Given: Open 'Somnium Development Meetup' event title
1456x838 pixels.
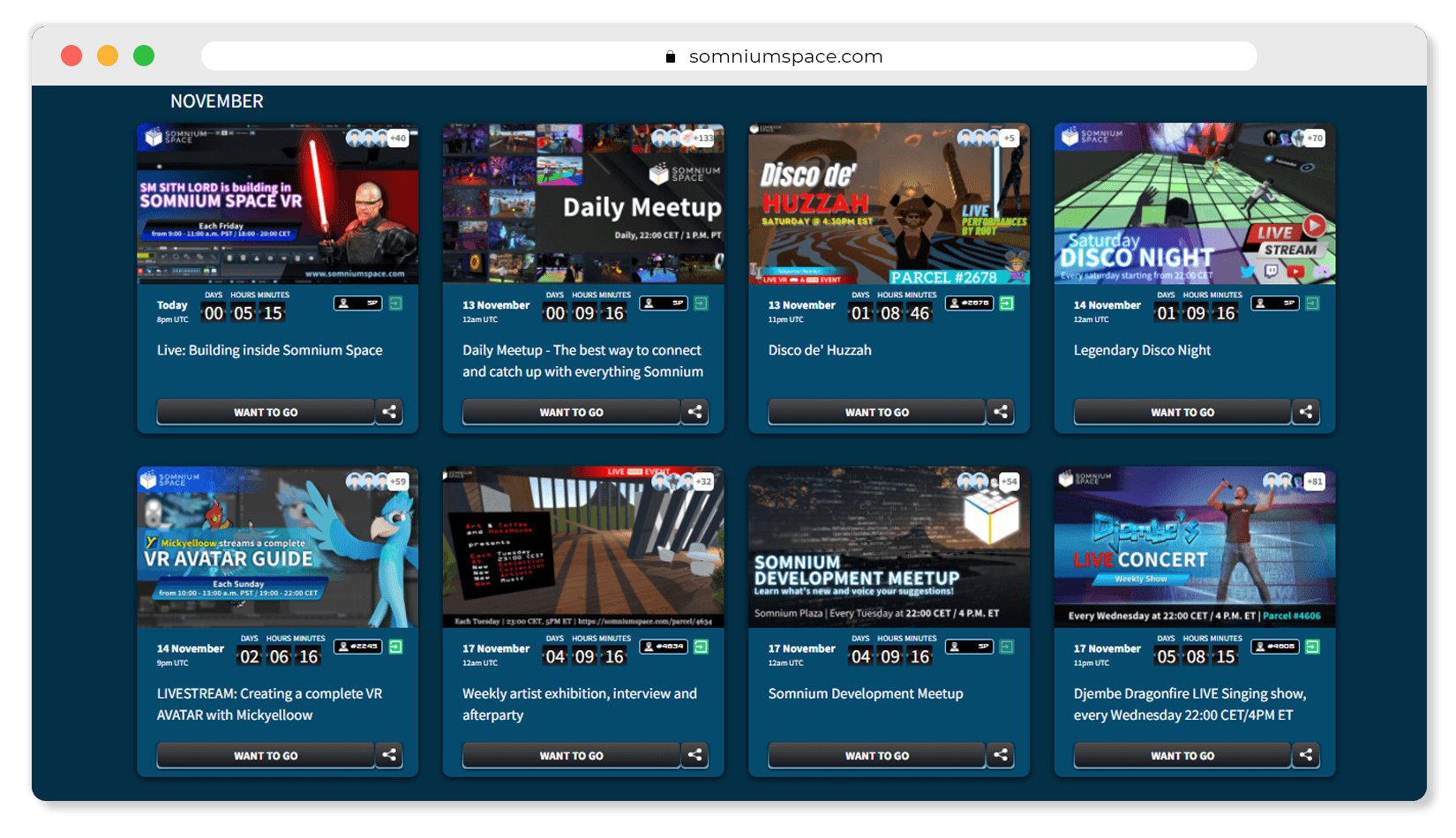Looking at the screenshot, I should [x=866, y=693].
